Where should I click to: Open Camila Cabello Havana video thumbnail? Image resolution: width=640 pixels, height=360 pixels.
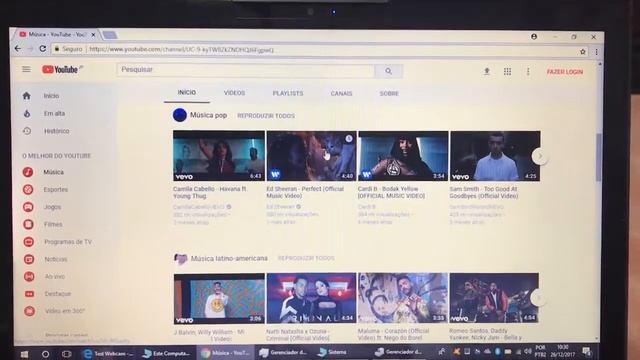[219, 156]
